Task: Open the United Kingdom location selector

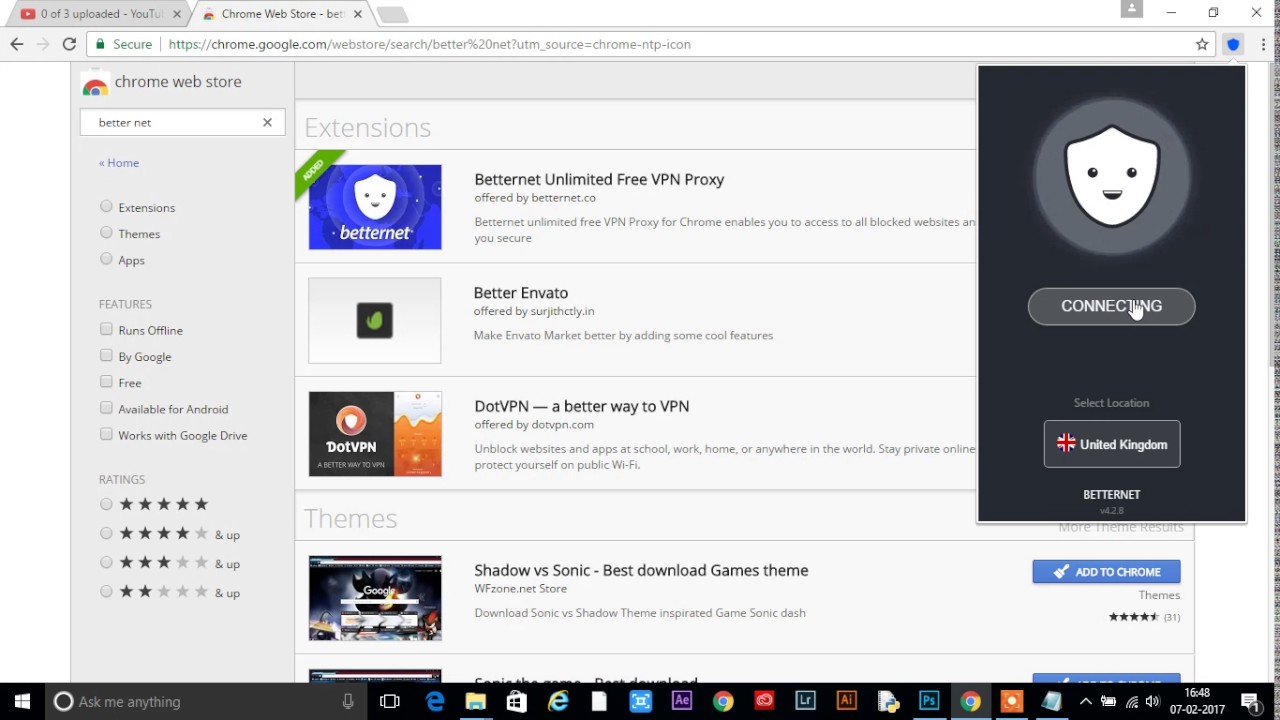Action: click(1112, 444)
